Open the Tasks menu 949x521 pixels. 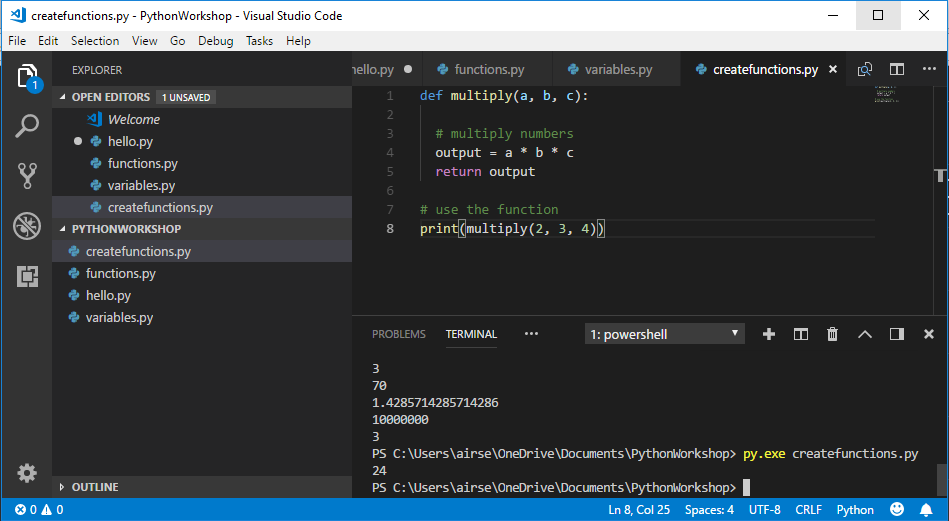259,41
